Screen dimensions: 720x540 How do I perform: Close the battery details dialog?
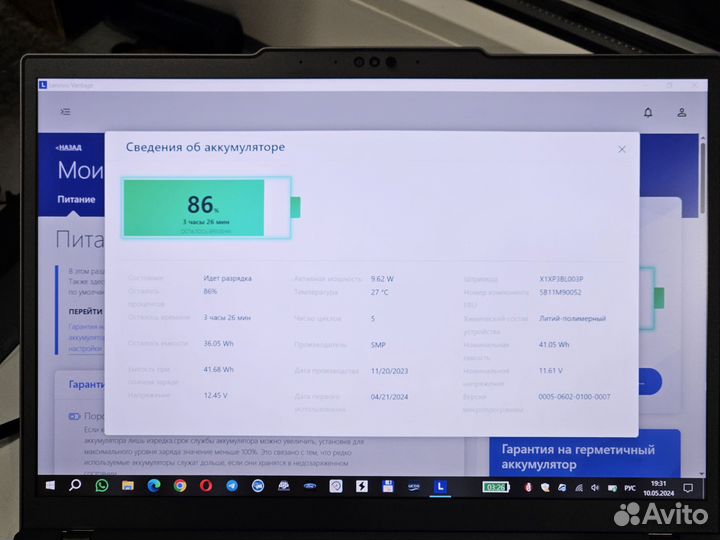pyautogui.click(x=622, y=149)
